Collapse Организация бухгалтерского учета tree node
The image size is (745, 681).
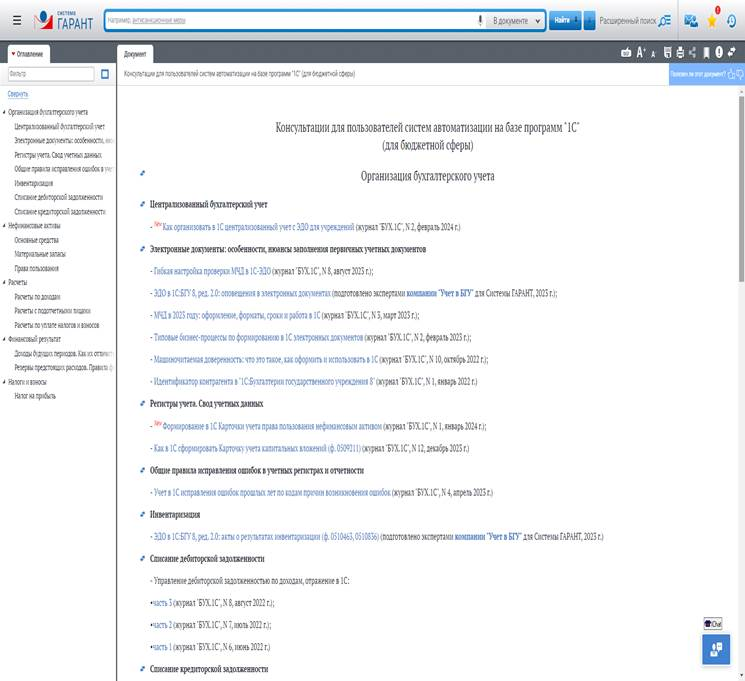pyautogui.click(x=4, y=112)
